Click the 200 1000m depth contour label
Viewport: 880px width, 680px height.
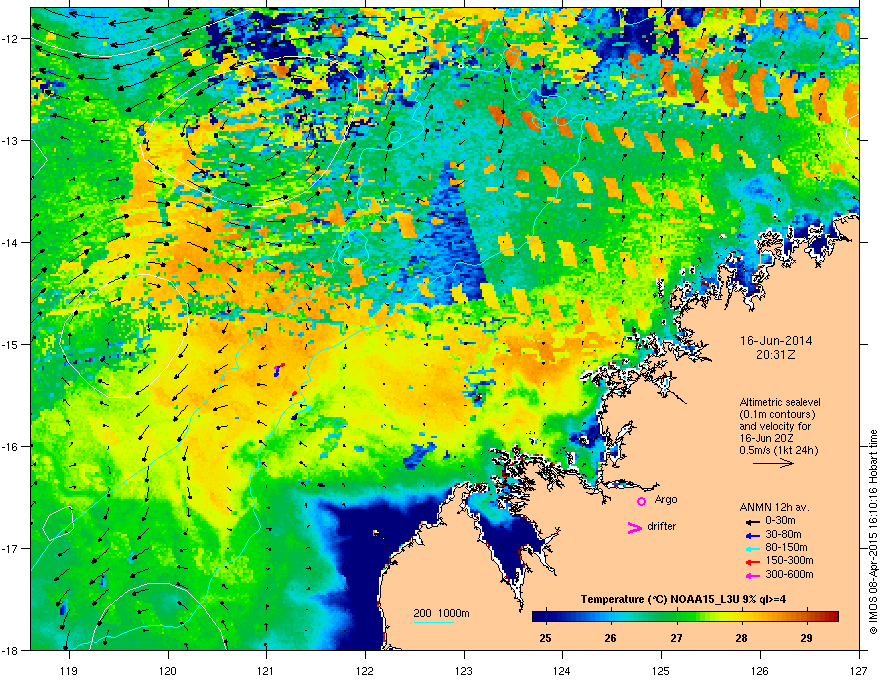point(441,613)
